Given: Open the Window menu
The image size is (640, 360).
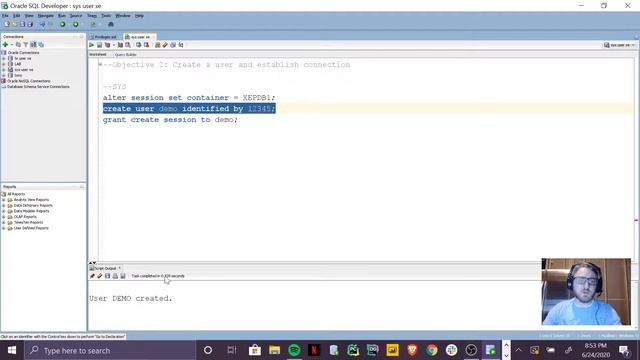Looking at the screenshot, I should click(x=122, y=16).
